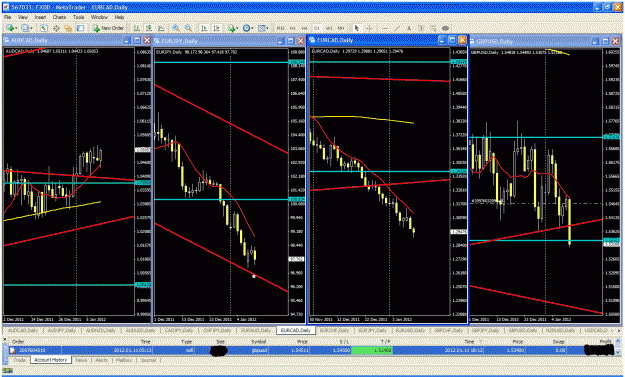Open the File menu
Image resolution: width=625 pixels, height=377 pixels.
pos(8,17)
